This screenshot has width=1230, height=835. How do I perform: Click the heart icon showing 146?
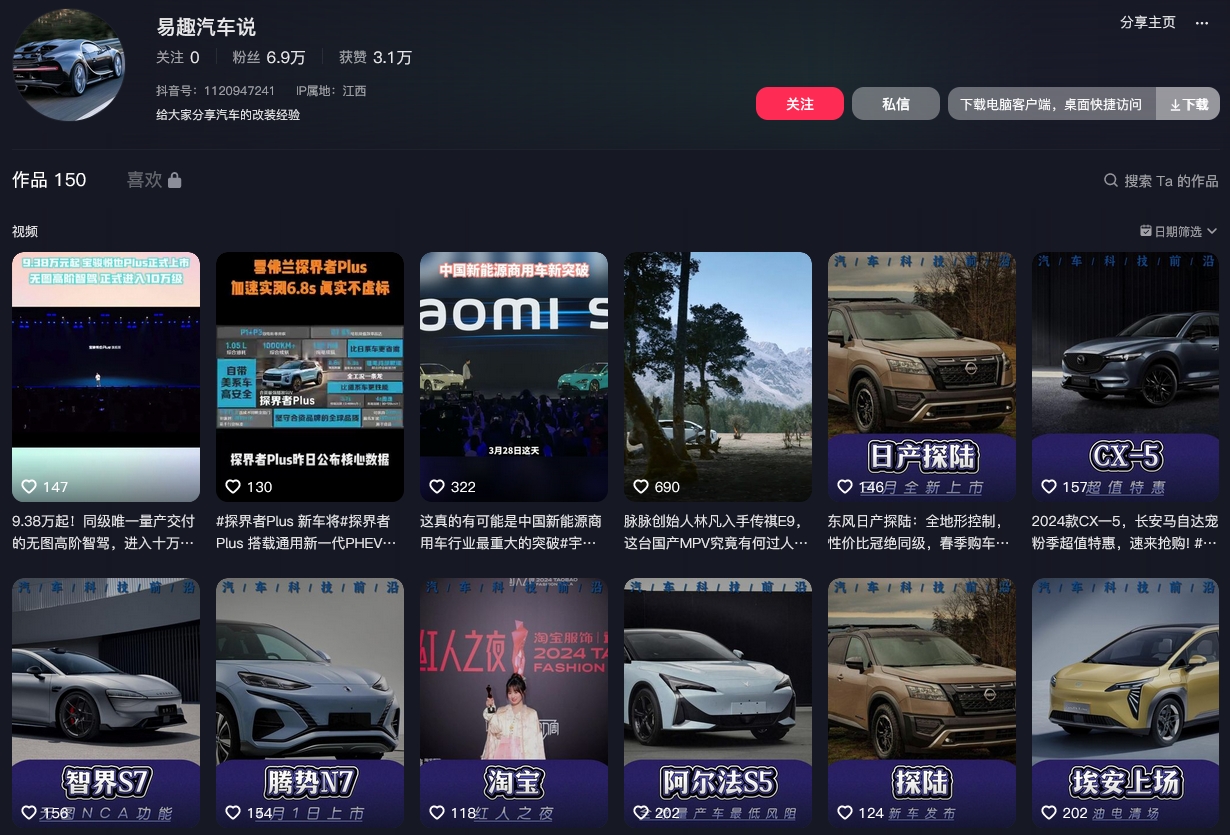pyautogui.click(x=845, y=487)
